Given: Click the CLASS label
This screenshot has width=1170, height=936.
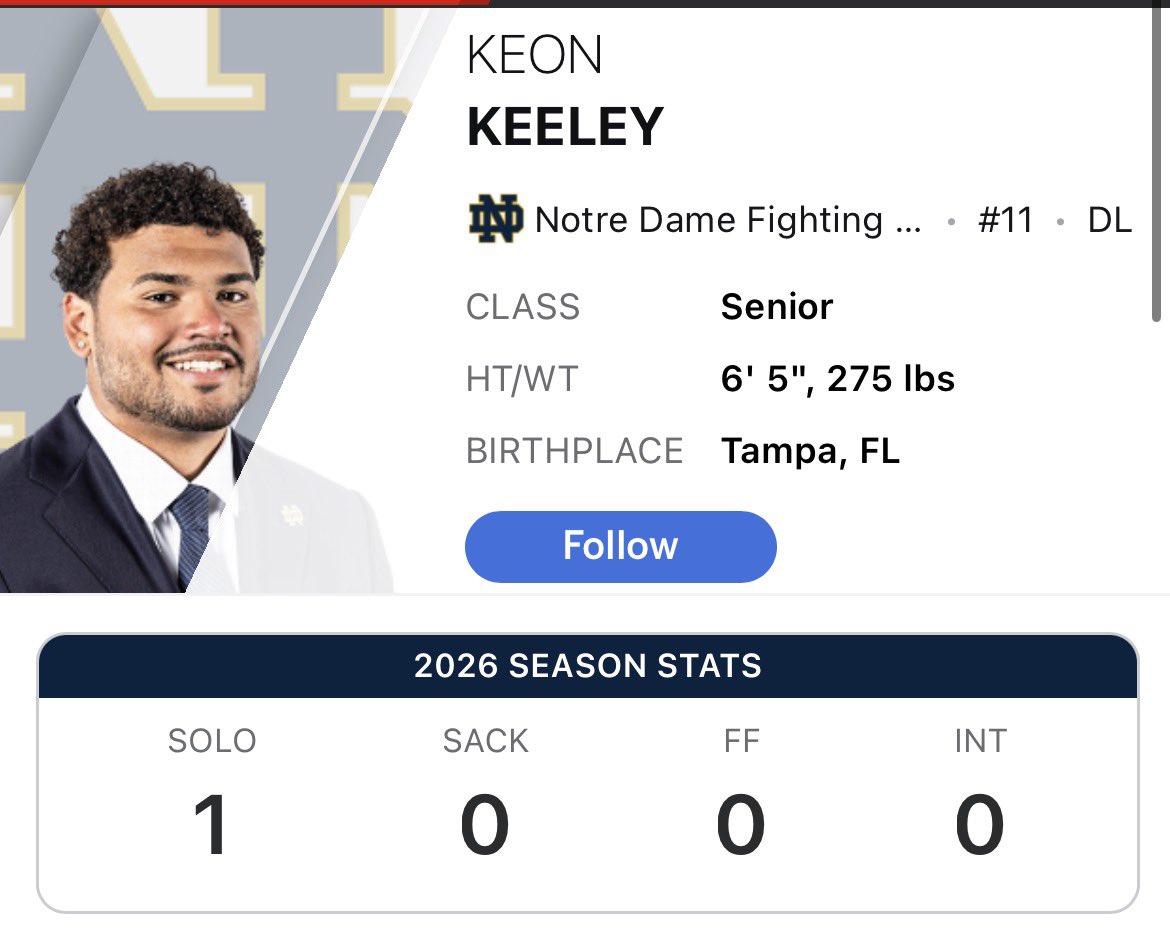Looking at the screenshot, I should point(523,307).
